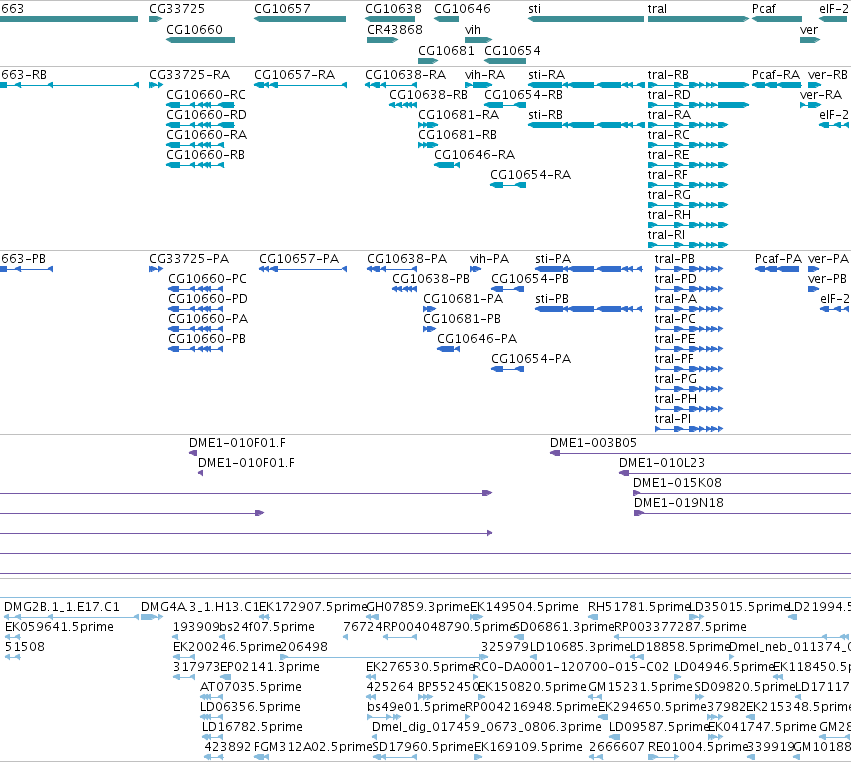Viewport: 851px width, 762px height.
Task: Click the CG33725 gene label
Action: coord(177,9)
